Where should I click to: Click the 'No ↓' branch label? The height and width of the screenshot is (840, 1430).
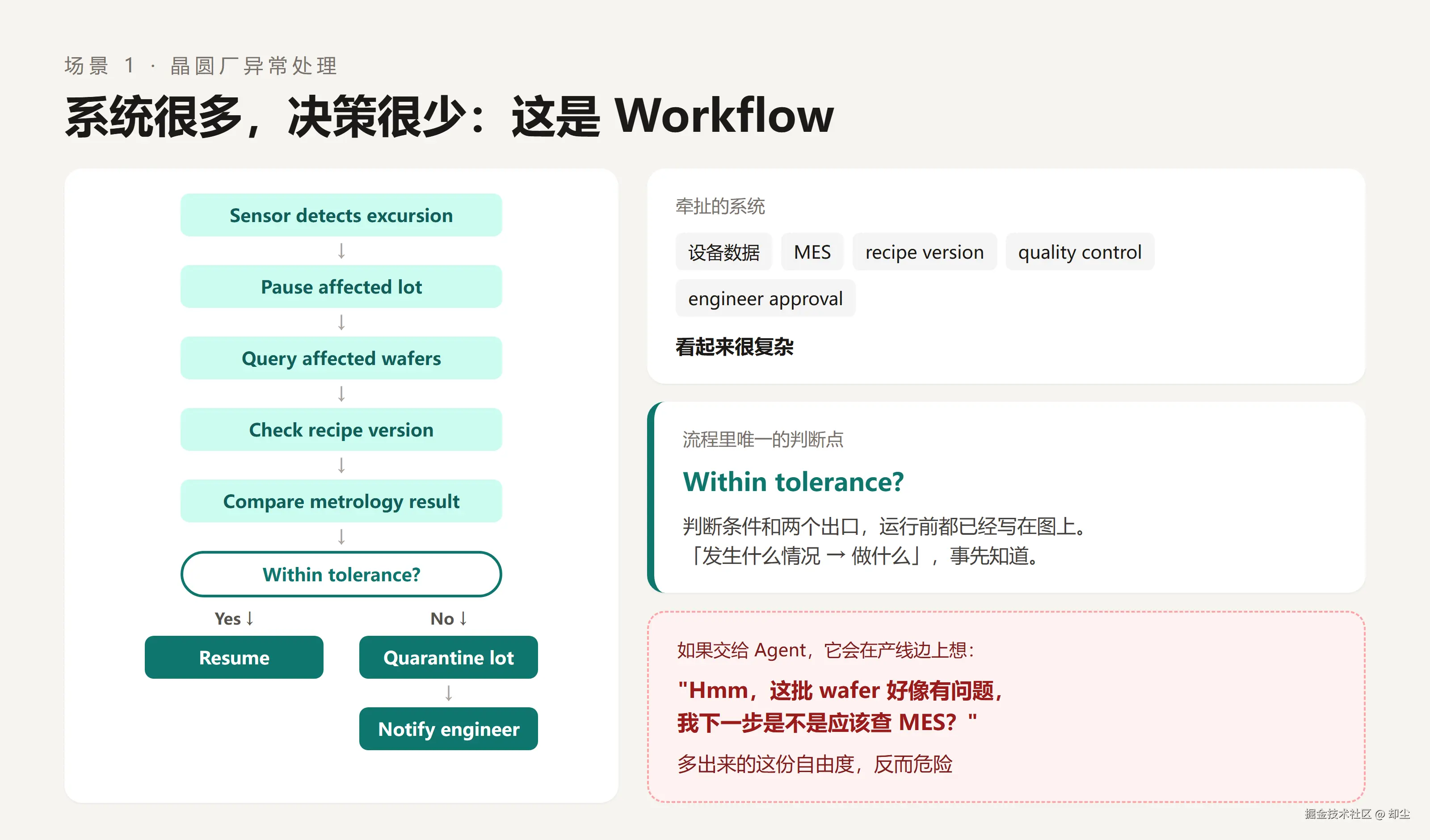(448, 618)
